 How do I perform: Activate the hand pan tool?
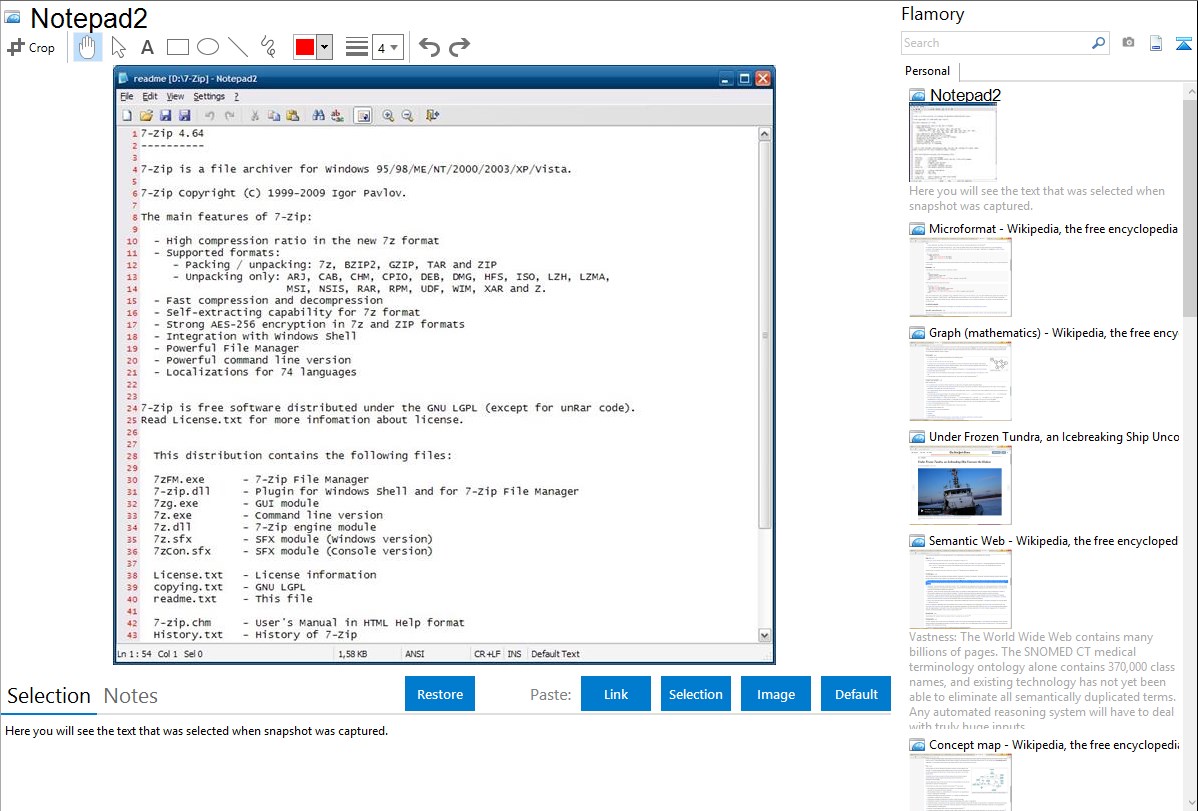point(88,47)
